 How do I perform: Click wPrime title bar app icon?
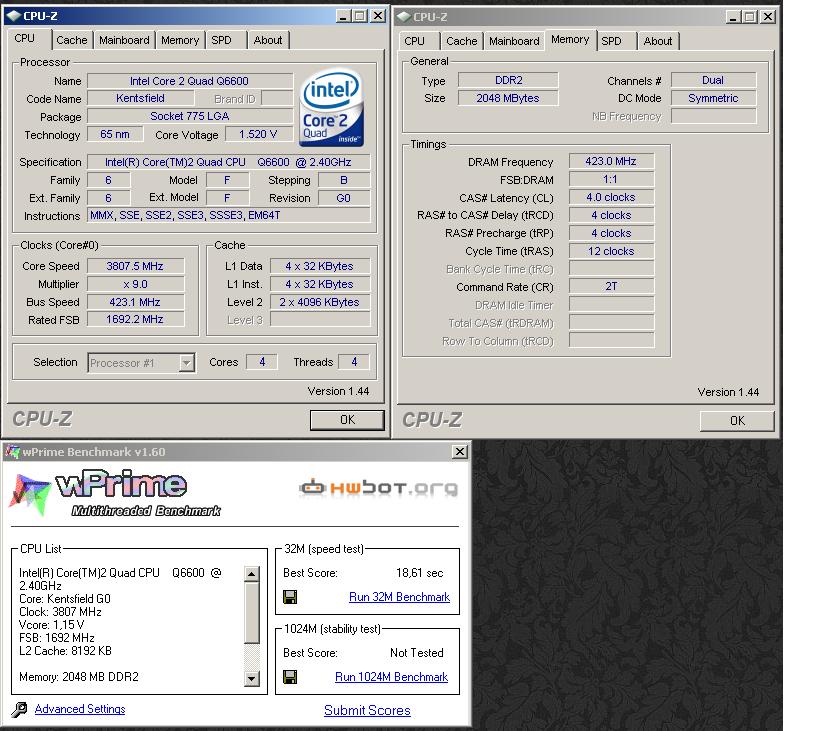coord(12,452)
